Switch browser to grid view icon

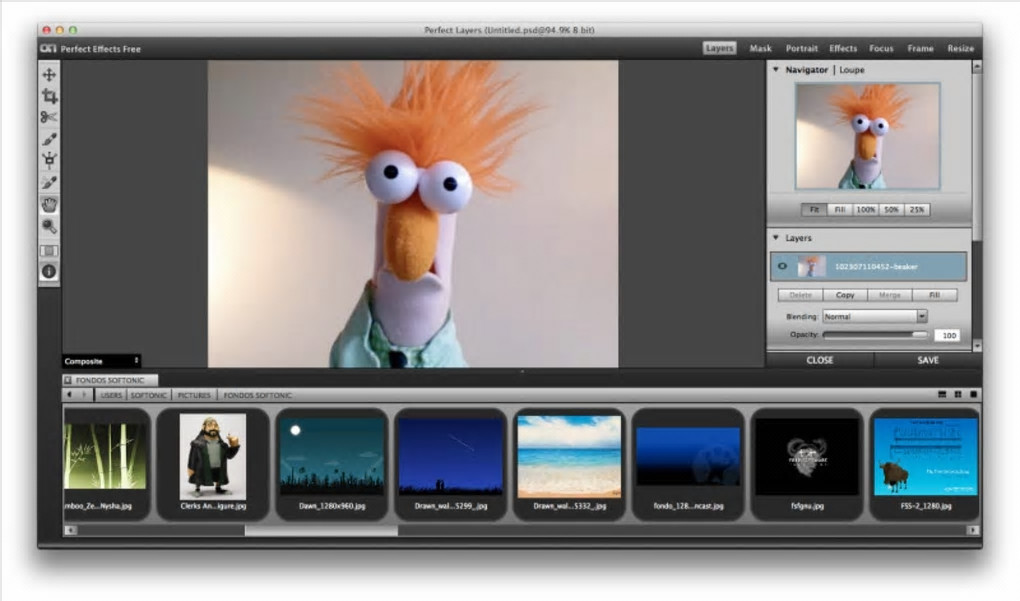pyautogui.click(x=958, y=395)
